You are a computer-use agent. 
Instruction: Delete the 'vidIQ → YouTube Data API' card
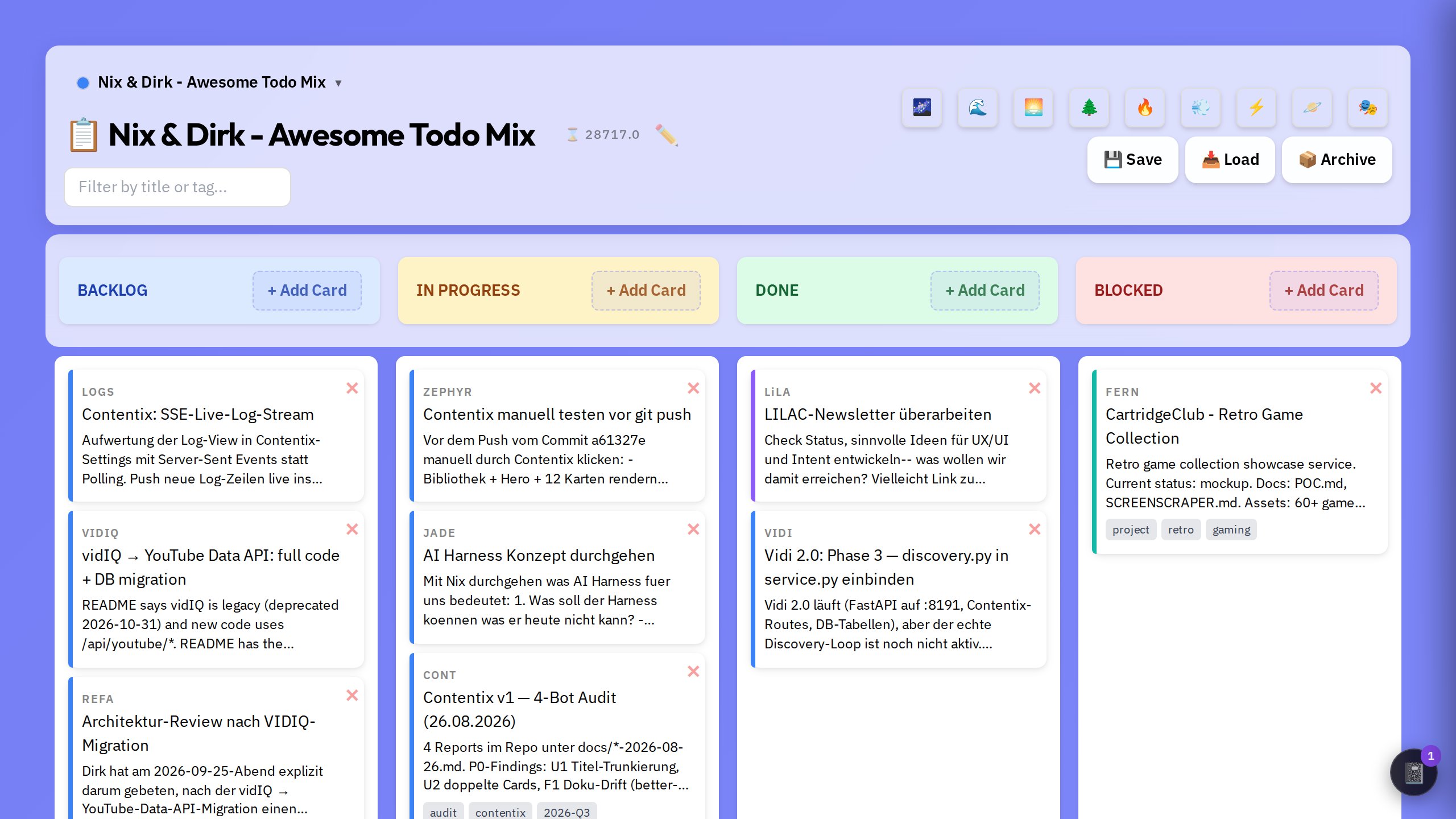(352, 529)
